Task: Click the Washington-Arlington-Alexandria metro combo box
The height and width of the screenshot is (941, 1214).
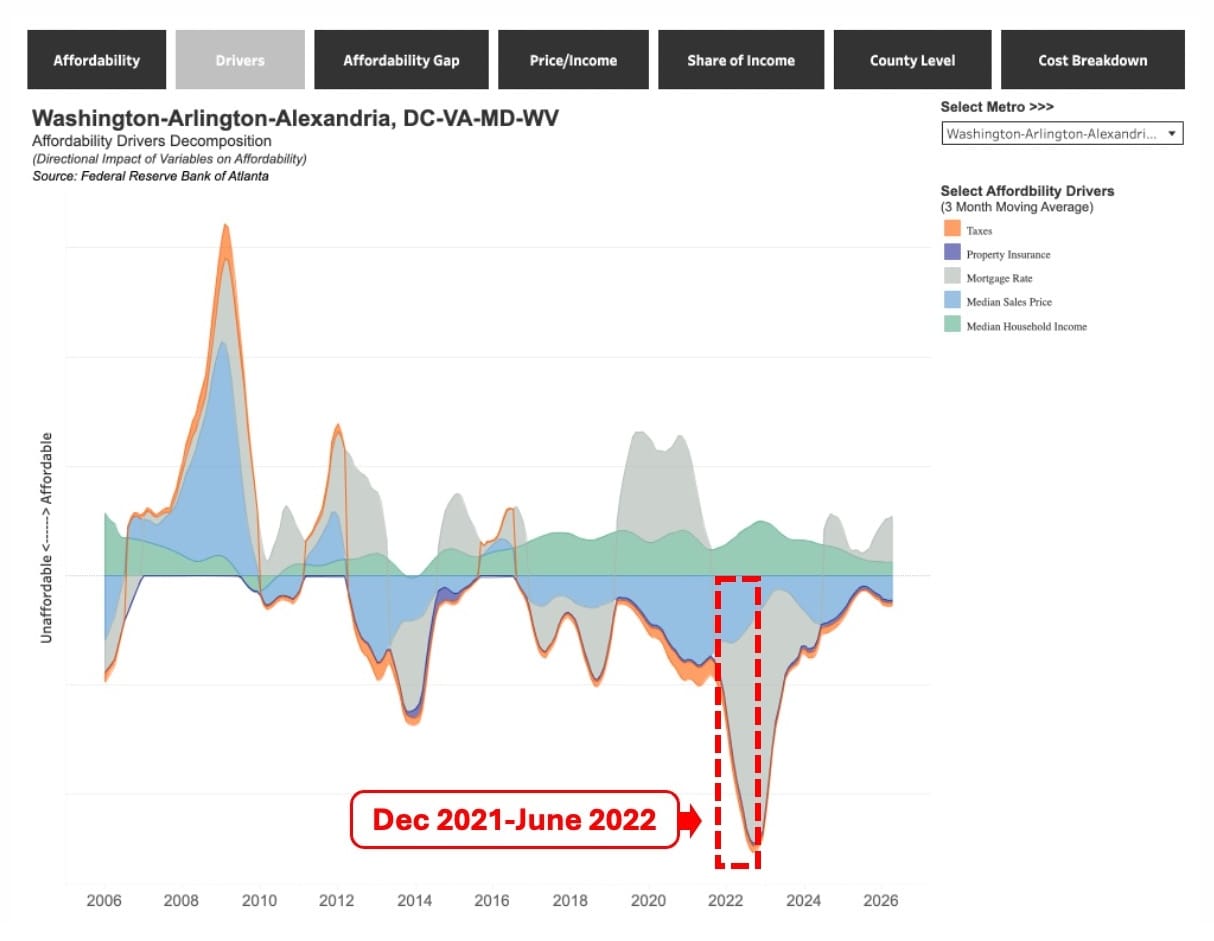Action: tap(1062, 133)
